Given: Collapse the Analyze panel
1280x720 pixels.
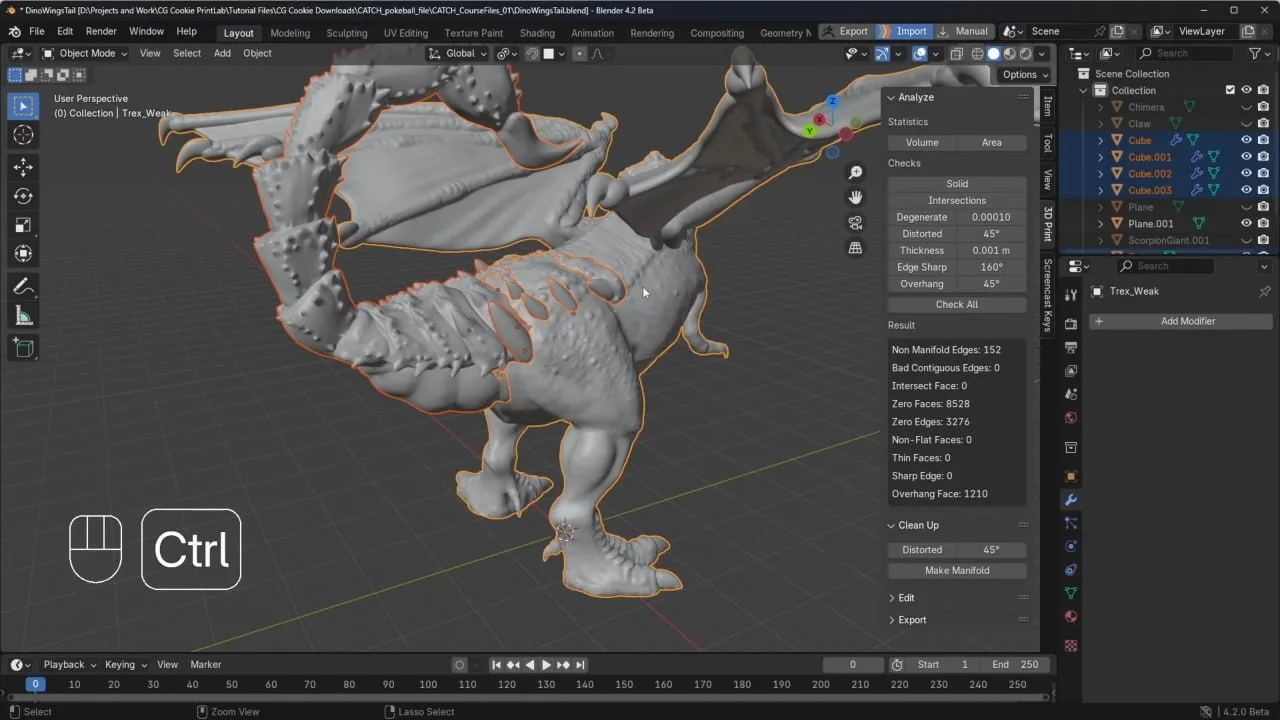Looking at the screenshot, I should (x=891, y=97).
